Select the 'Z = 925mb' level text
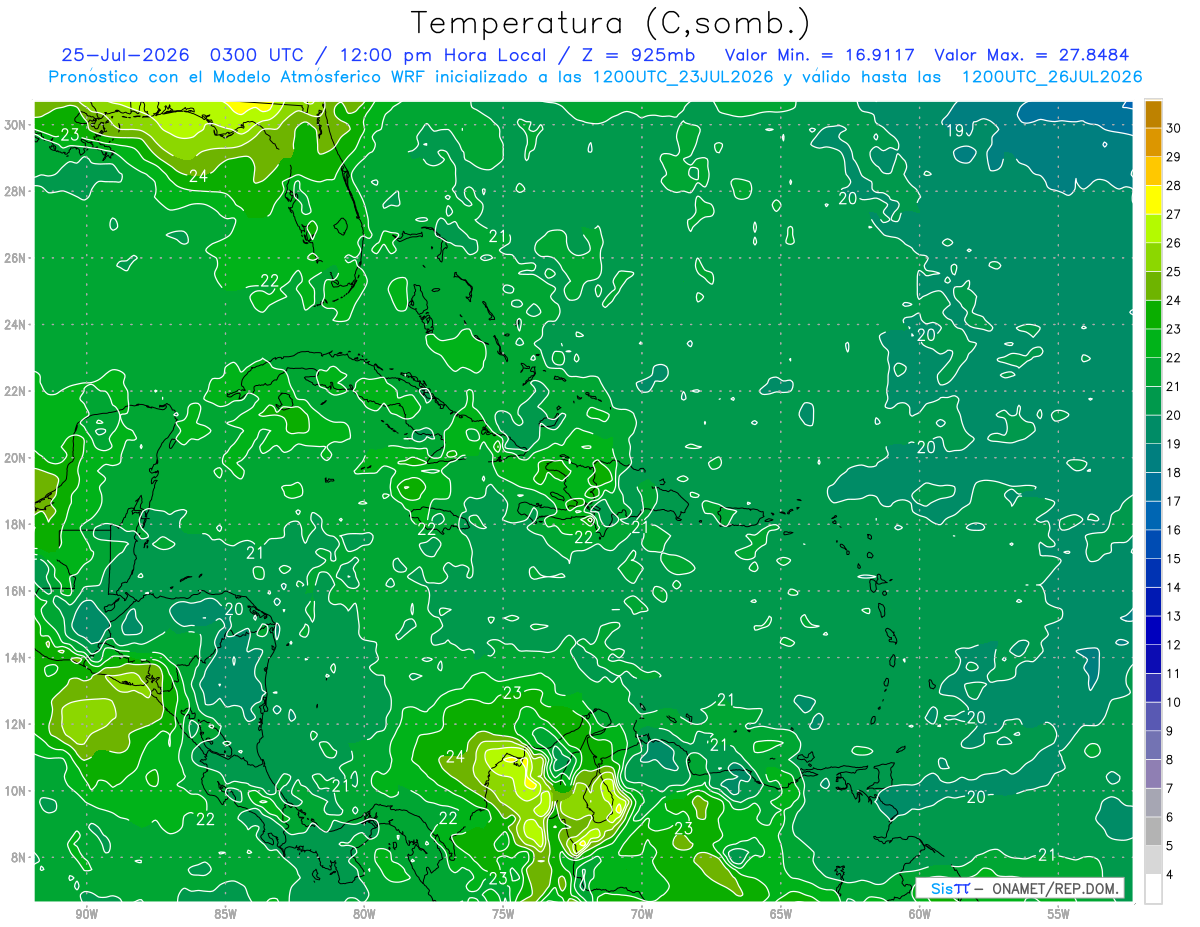Image resolution: width=1200 pixels, height=927 pixels. click(639, 55)
